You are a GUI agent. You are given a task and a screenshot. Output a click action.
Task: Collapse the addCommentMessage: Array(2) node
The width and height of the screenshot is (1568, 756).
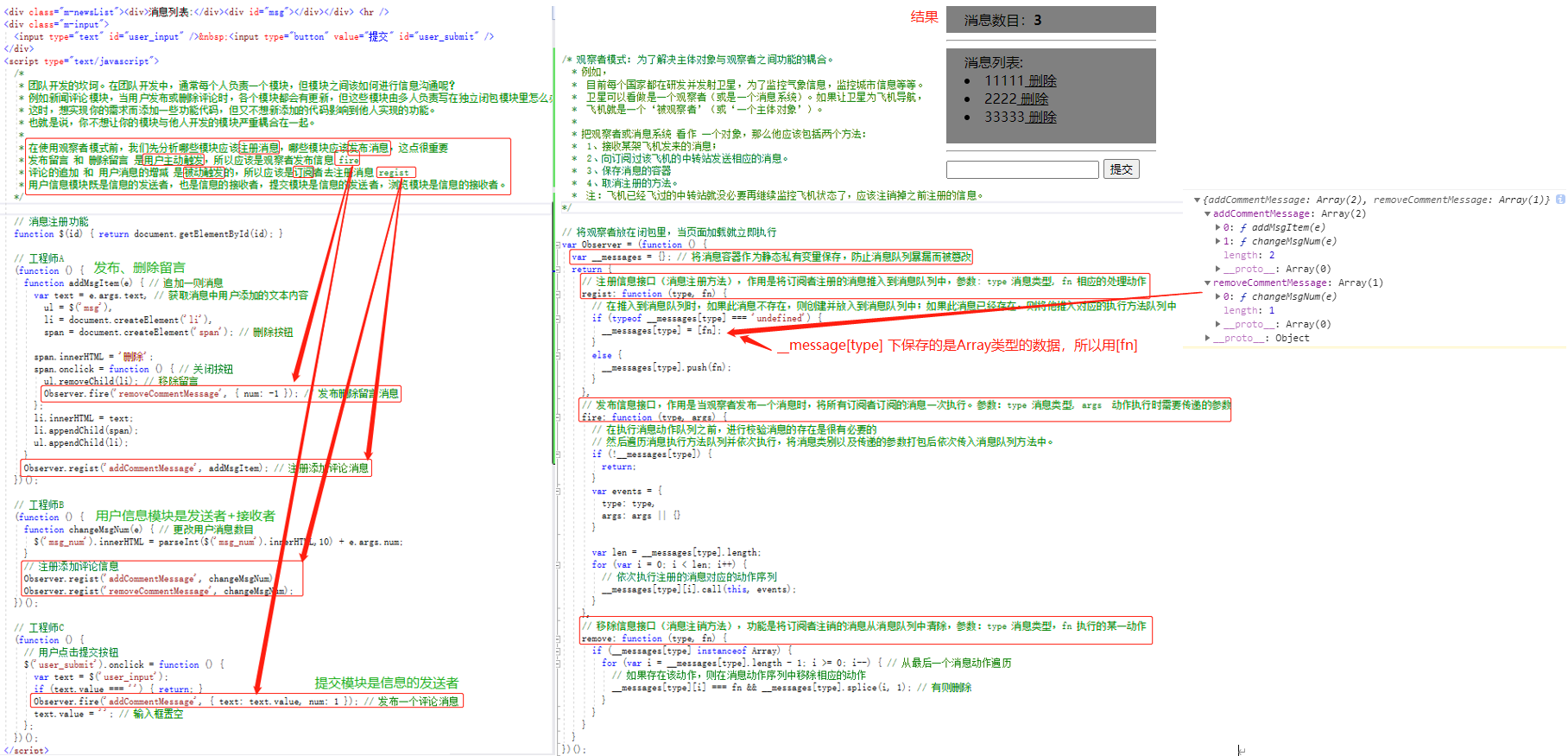(x=1208, y=213)
